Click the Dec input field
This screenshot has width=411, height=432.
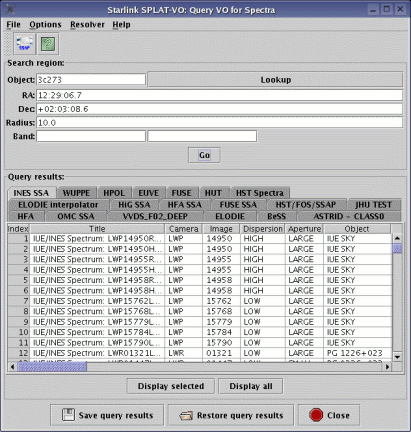coord(219,109)
